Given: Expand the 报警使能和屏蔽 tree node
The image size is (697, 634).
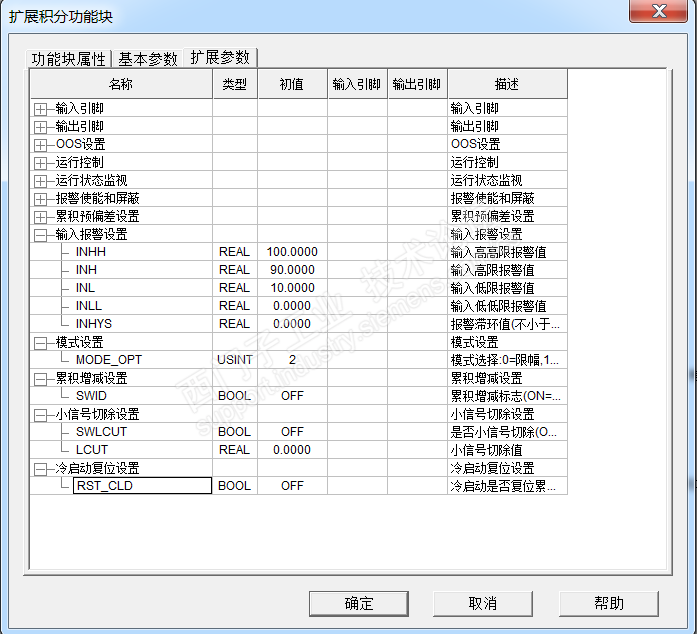Looking at the screenshot, I should tap(40, 199).
